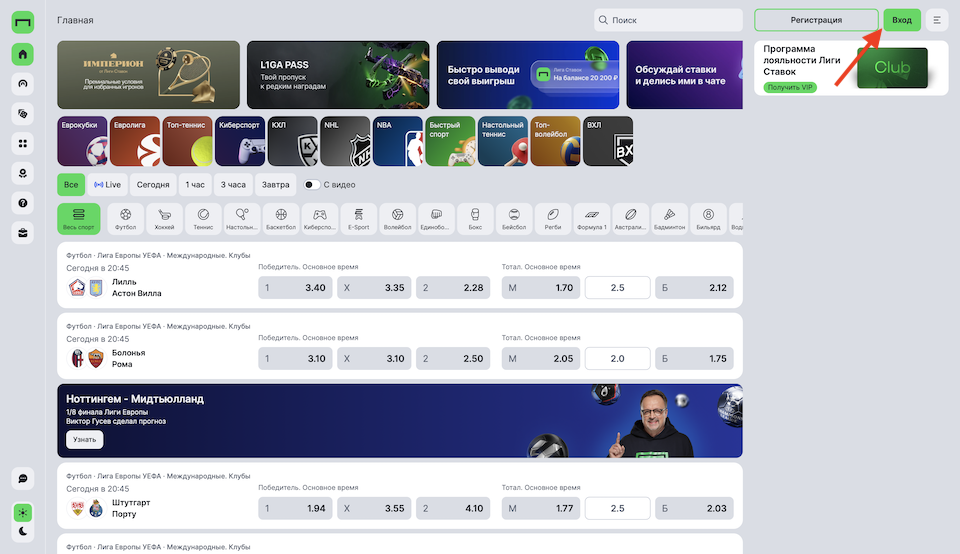Click Узнать on Nottingham banner
Image resolution: width=960 pixels, height=554 pixels.
84,440
